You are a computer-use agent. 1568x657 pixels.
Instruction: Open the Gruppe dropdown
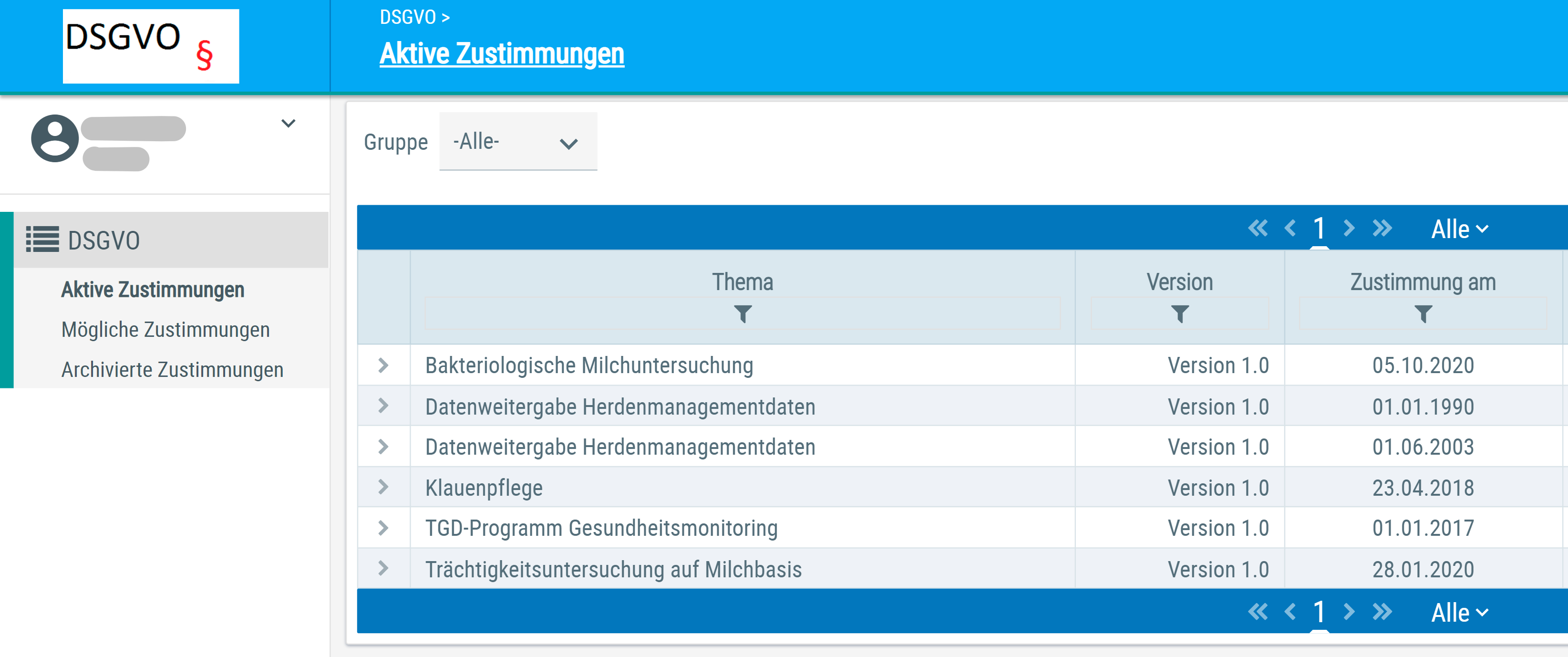click(517, 142)
